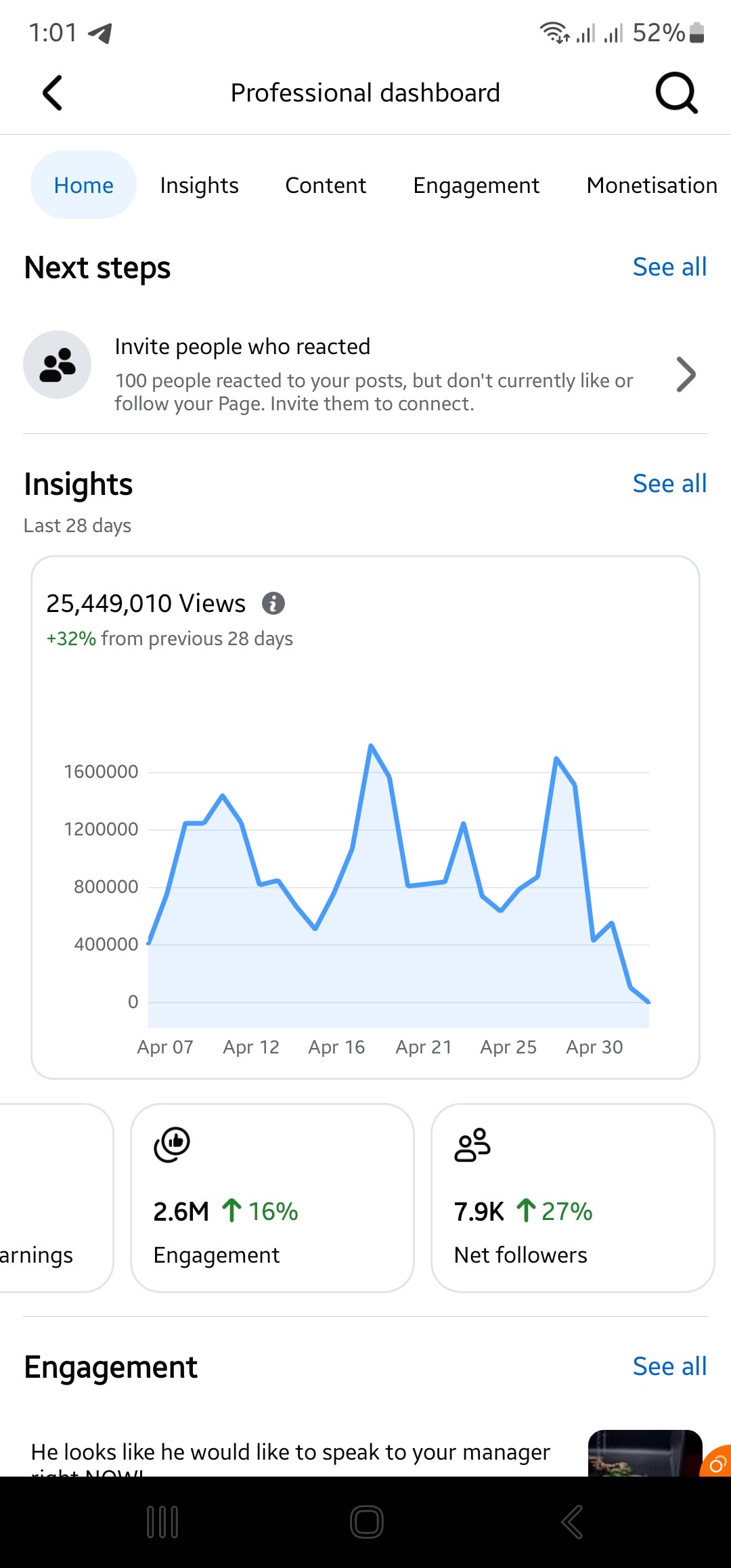Image resolution: width=731 pixels, height=1568 pixels.
Task: See all Engagement posts
Action: coord(669,1366)
